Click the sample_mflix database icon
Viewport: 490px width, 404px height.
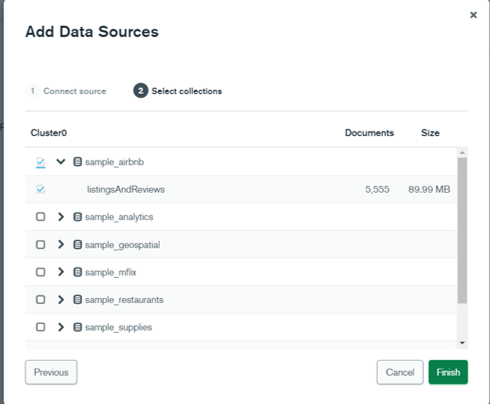click(77, 272)
